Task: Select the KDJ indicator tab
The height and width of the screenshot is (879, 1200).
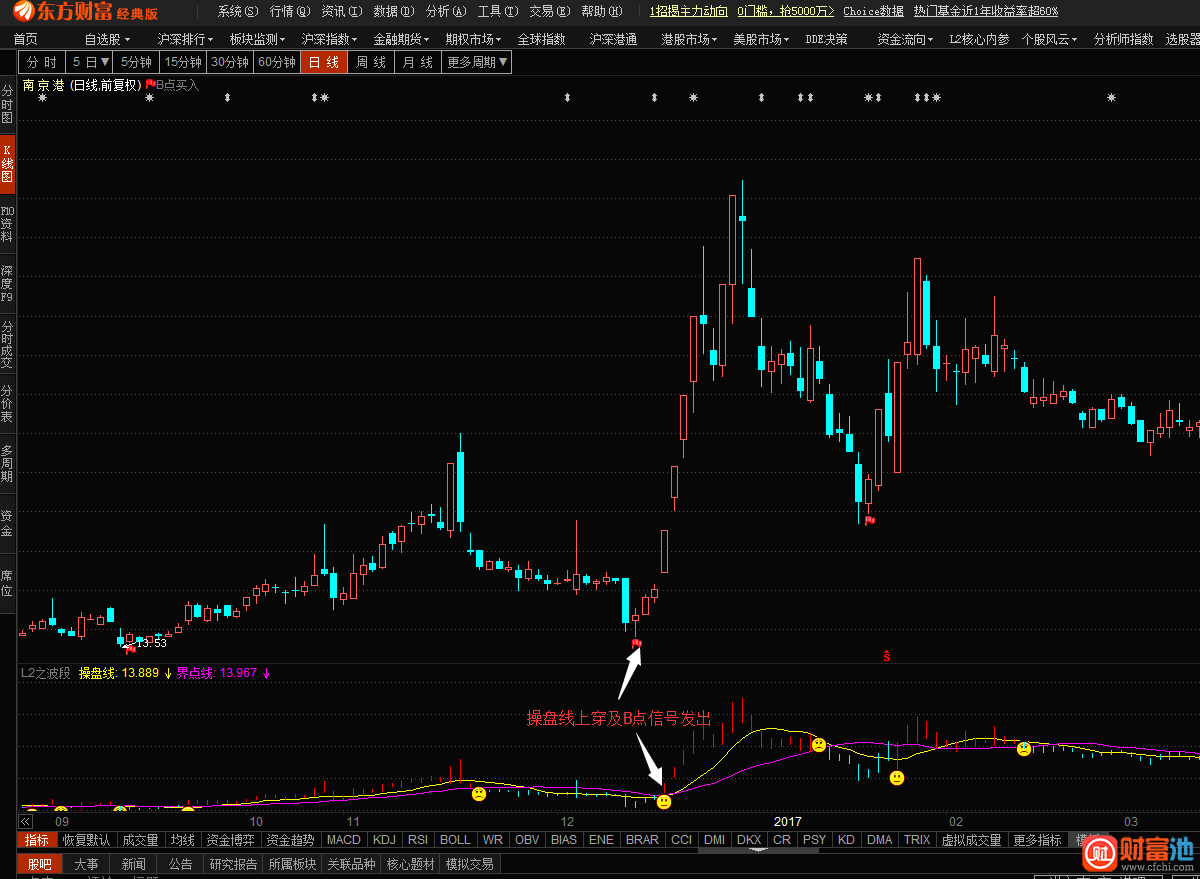Action: click(x=384, y=840)
